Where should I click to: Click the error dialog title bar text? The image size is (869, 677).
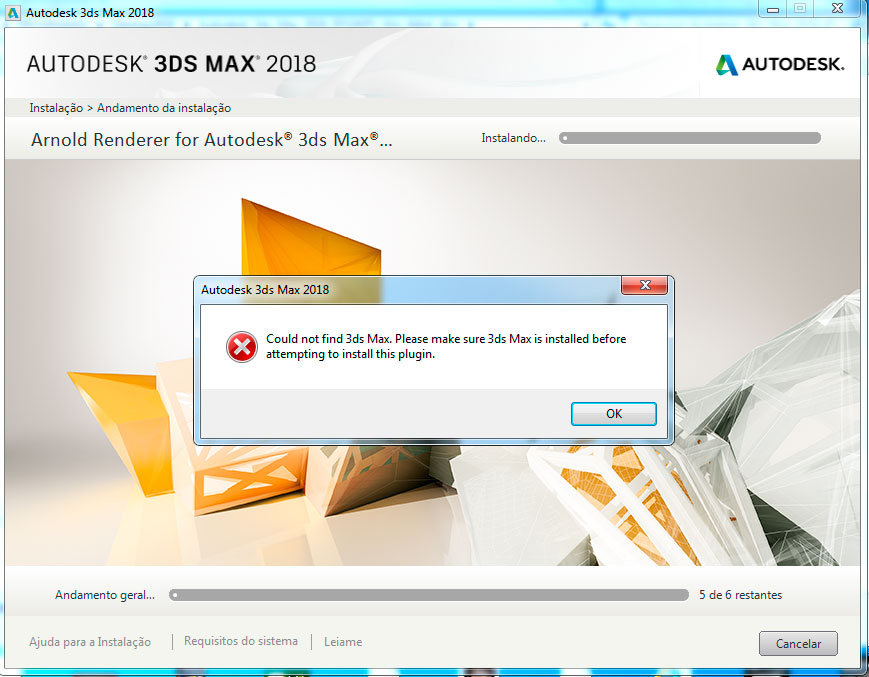click(265, 290)
